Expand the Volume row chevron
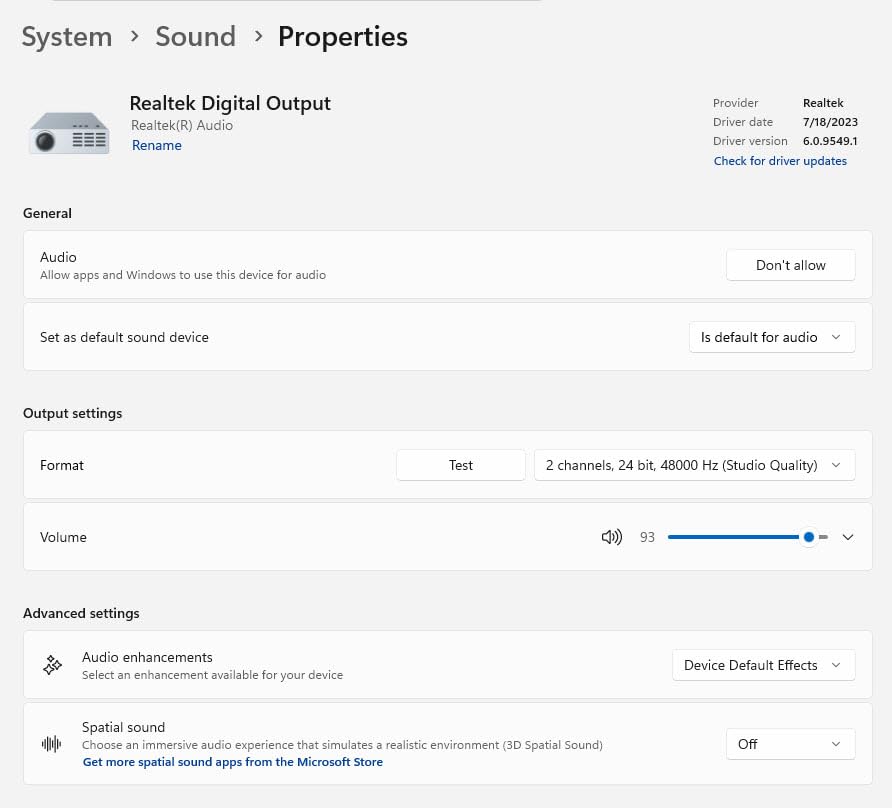 point(848,537)
